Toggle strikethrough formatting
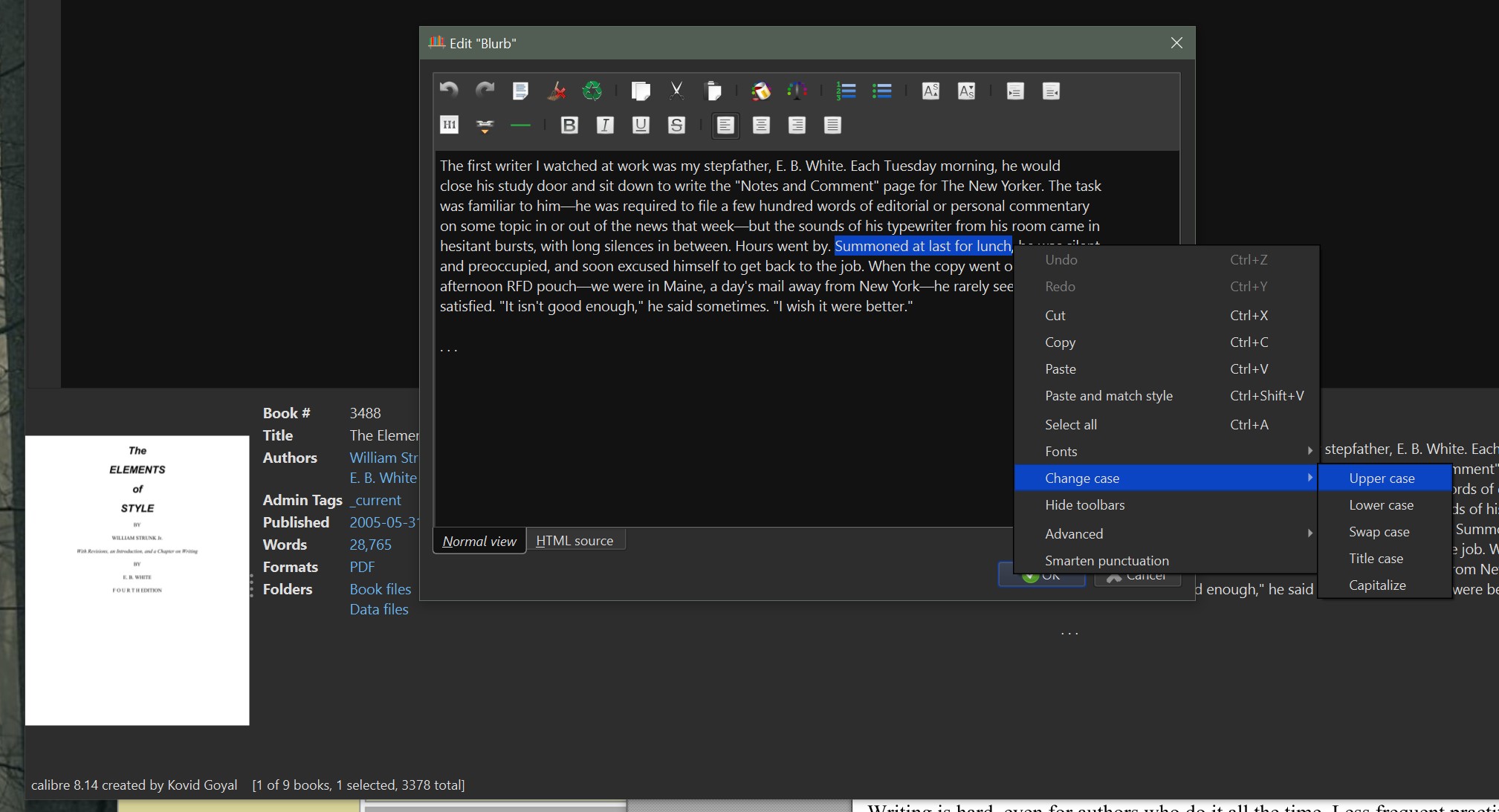This screenshot has width=1499, height=812. click(676, 126)
